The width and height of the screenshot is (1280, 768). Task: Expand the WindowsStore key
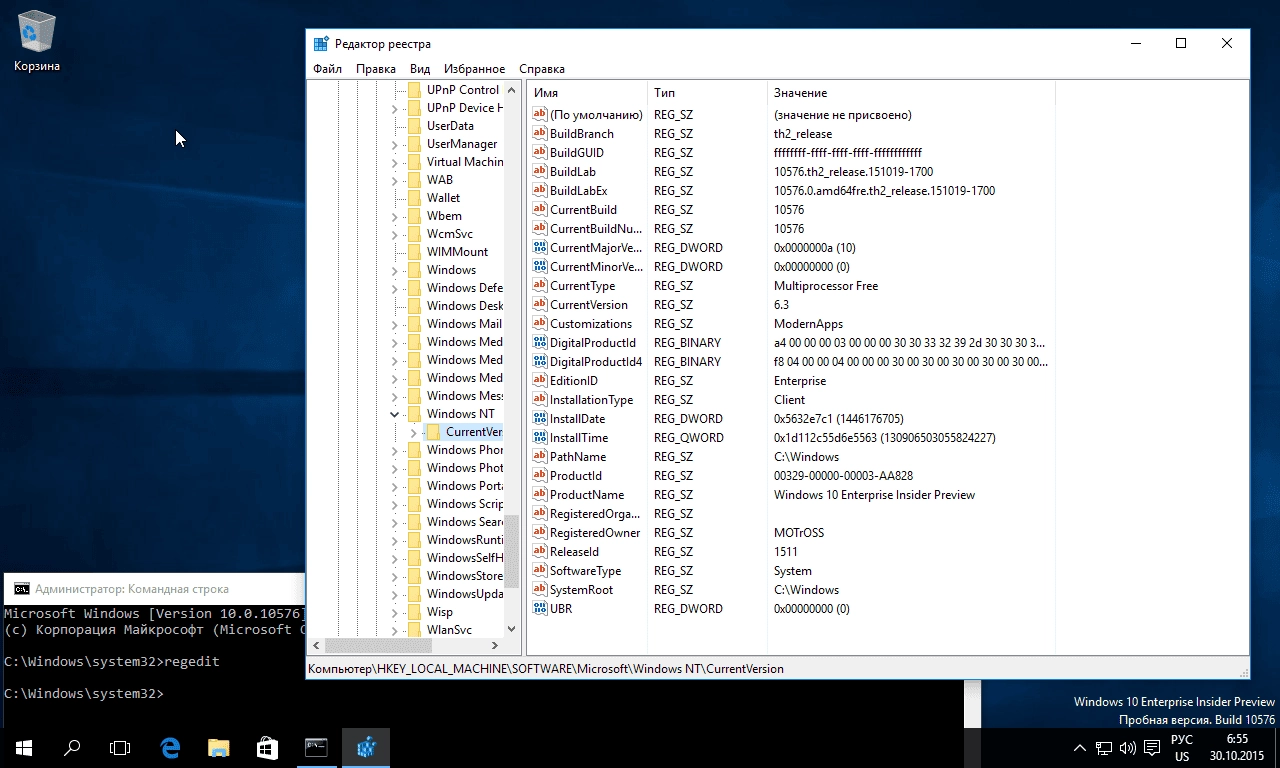click(x=395, y=576)
